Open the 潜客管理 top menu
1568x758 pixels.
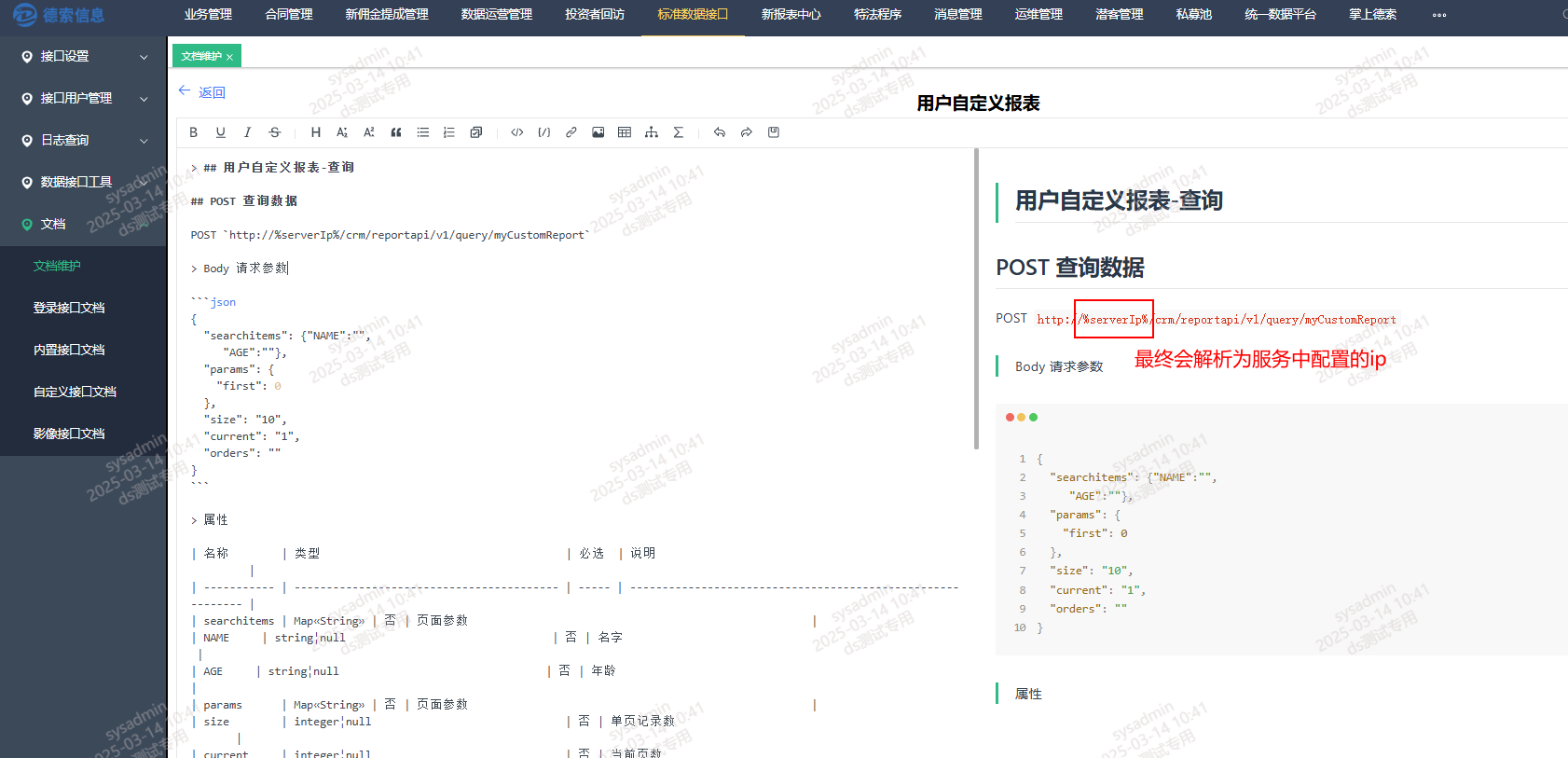tap(1120, 15)
